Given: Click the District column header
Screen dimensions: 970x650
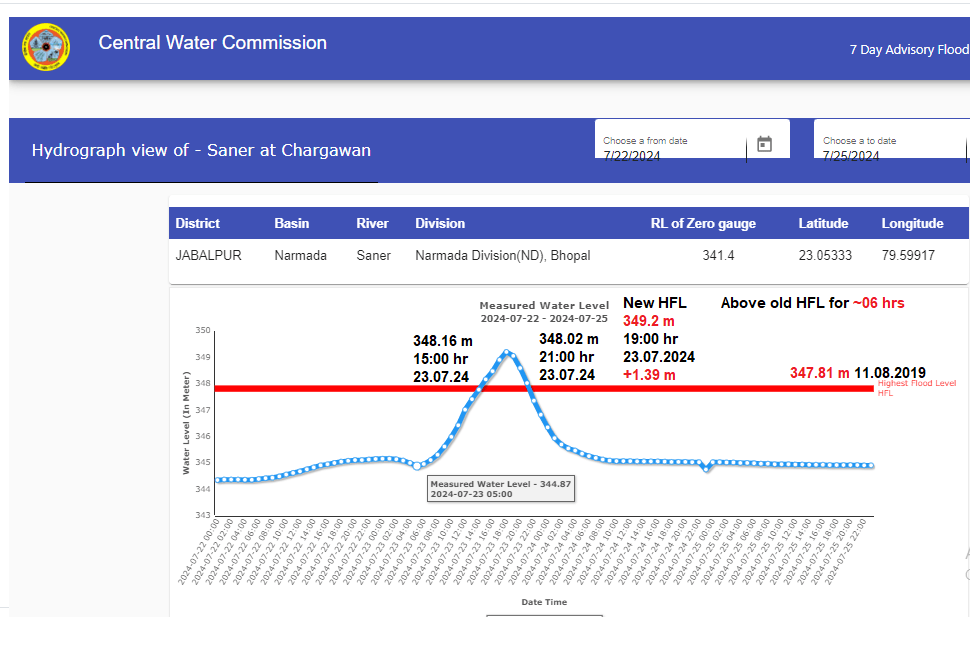Looking at the screenshot, I should [197, 223].
